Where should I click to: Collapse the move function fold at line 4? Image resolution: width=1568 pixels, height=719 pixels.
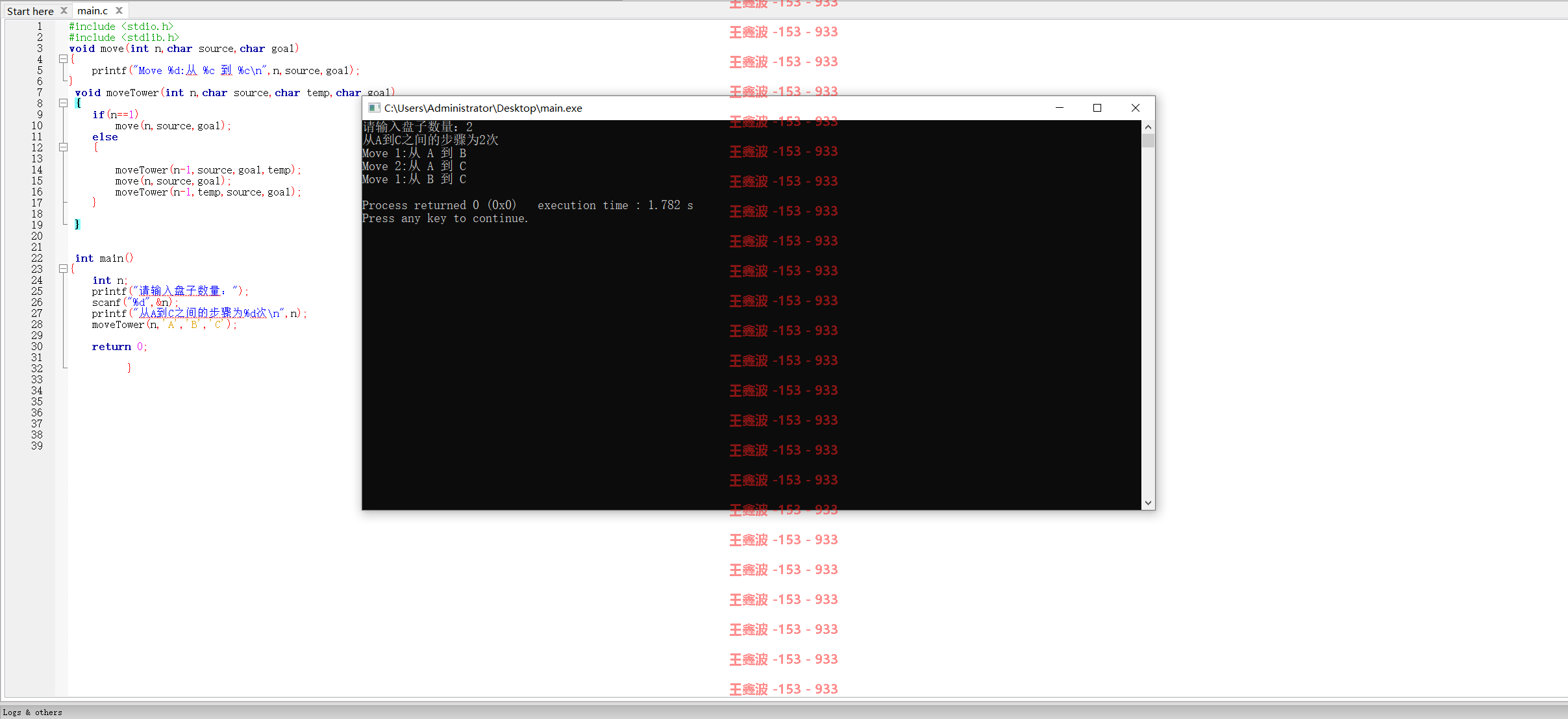(63, 59)
